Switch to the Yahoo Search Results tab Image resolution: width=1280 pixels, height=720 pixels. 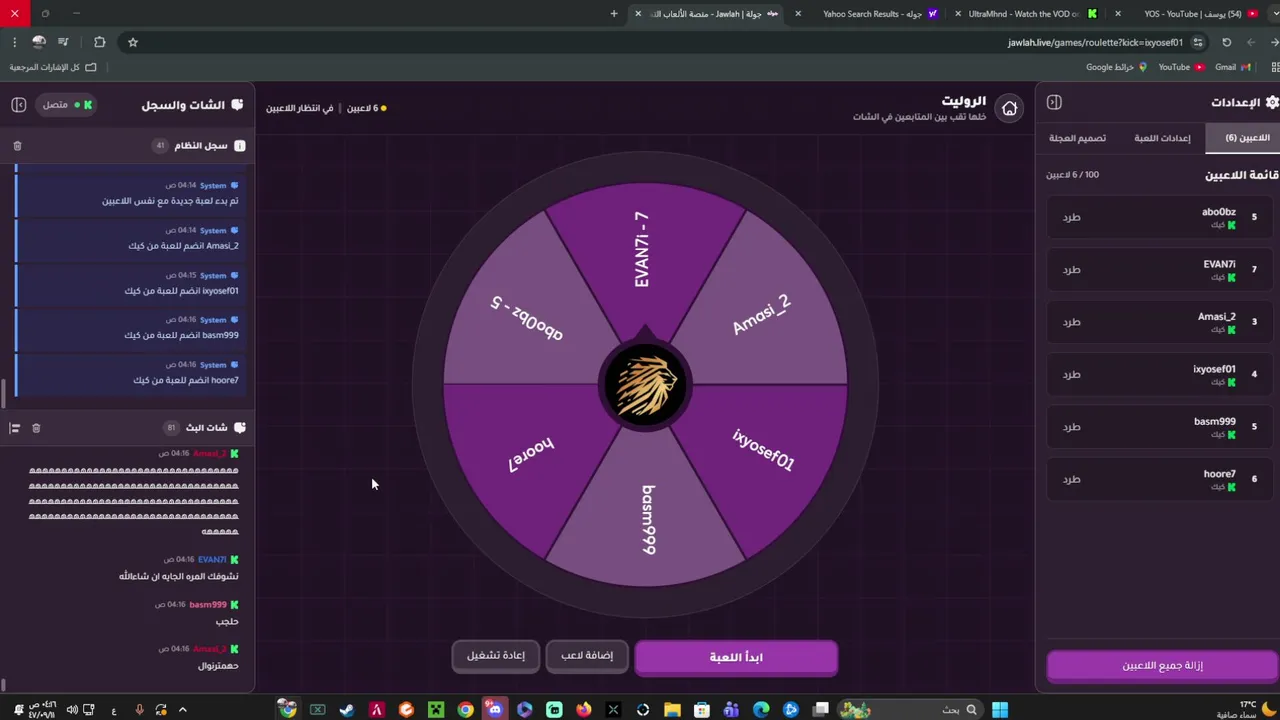(873, 14)
